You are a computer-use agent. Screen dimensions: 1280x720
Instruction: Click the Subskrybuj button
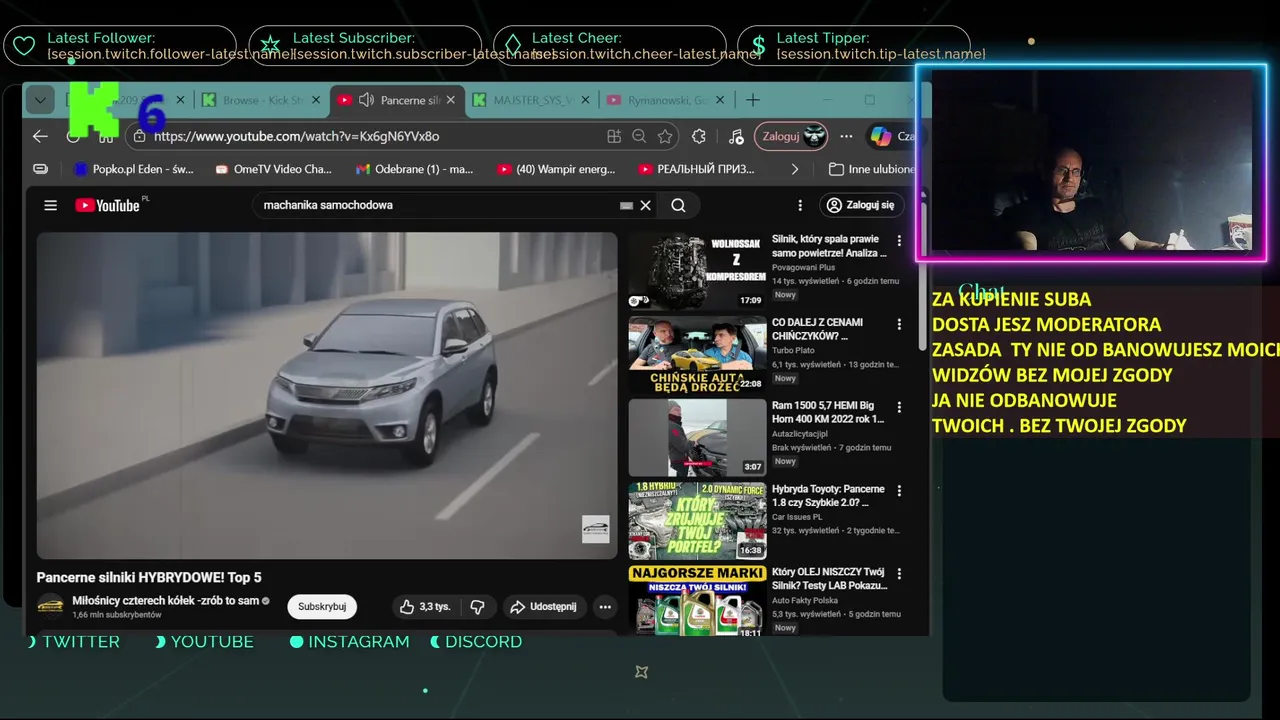click(x=322, y=606)
